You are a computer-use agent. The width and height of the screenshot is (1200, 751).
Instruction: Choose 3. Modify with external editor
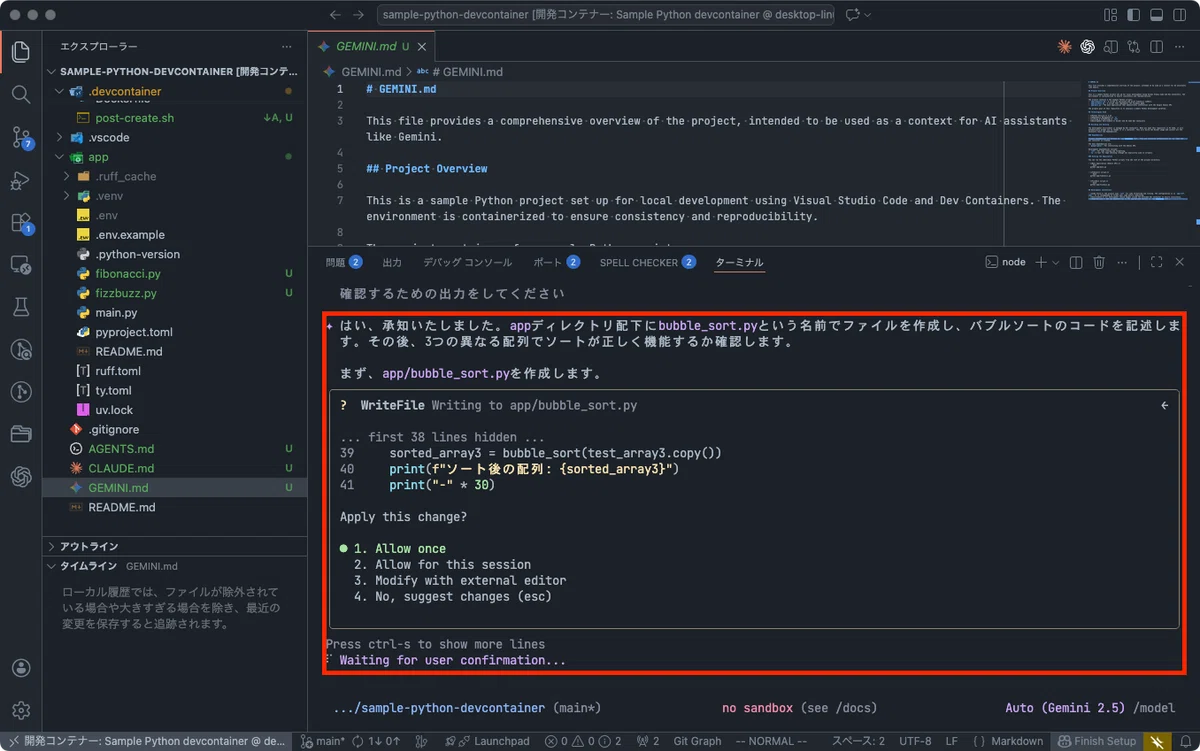pyautogui.click(x=460, y=580)
